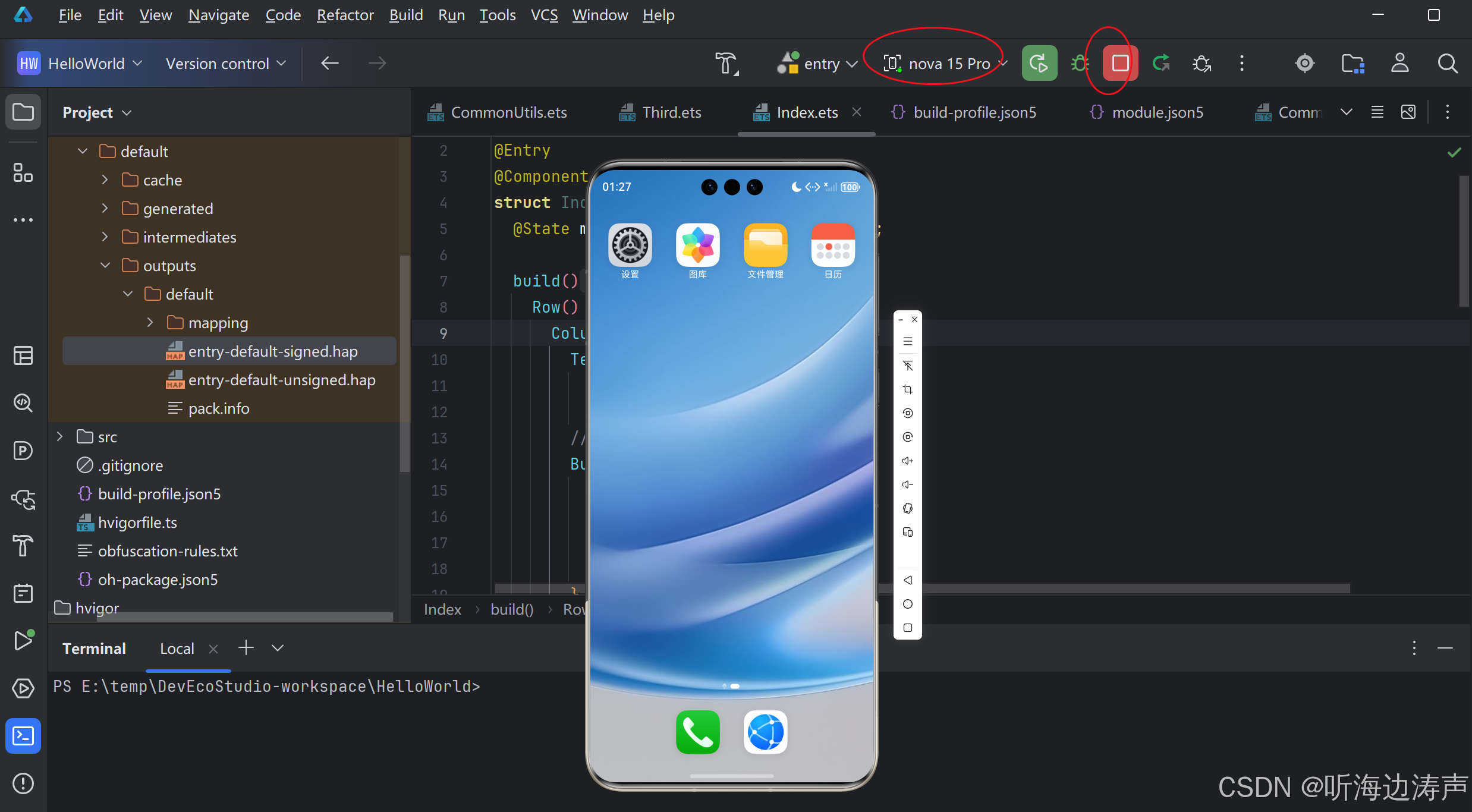Click the user account icon

(x=1400, y=63)
